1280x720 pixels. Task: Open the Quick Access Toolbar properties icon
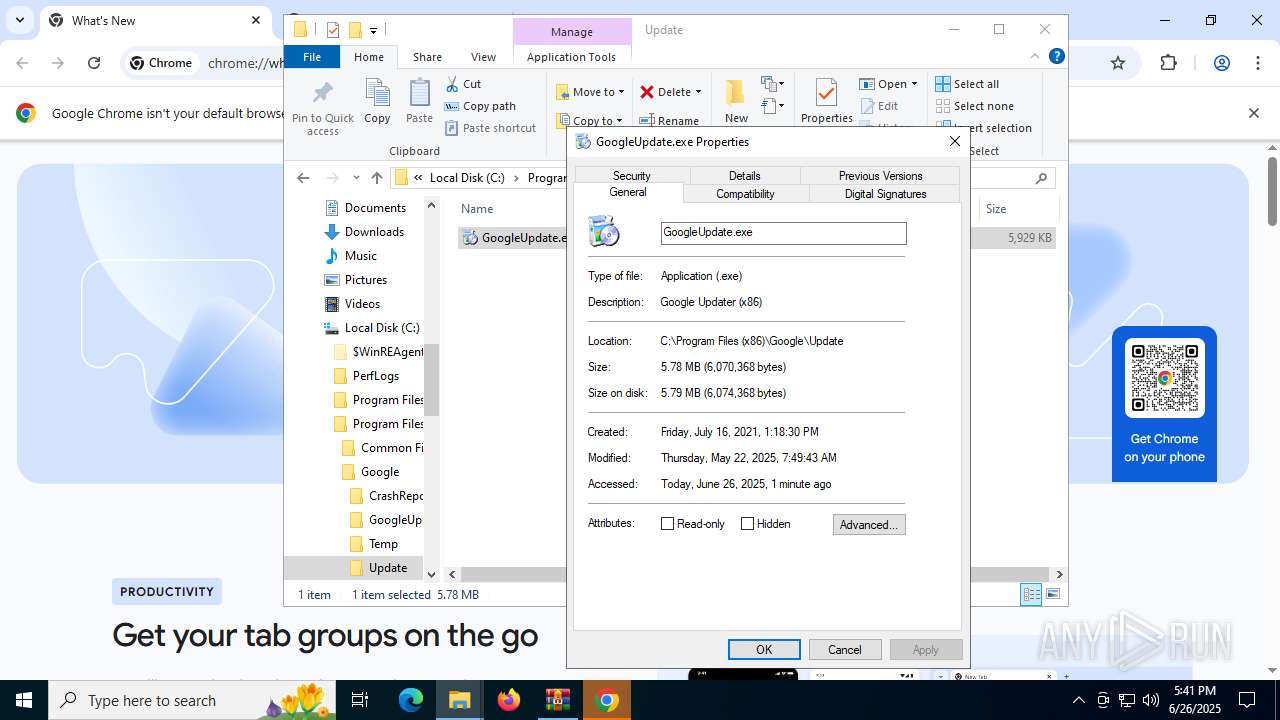[333, 30]
